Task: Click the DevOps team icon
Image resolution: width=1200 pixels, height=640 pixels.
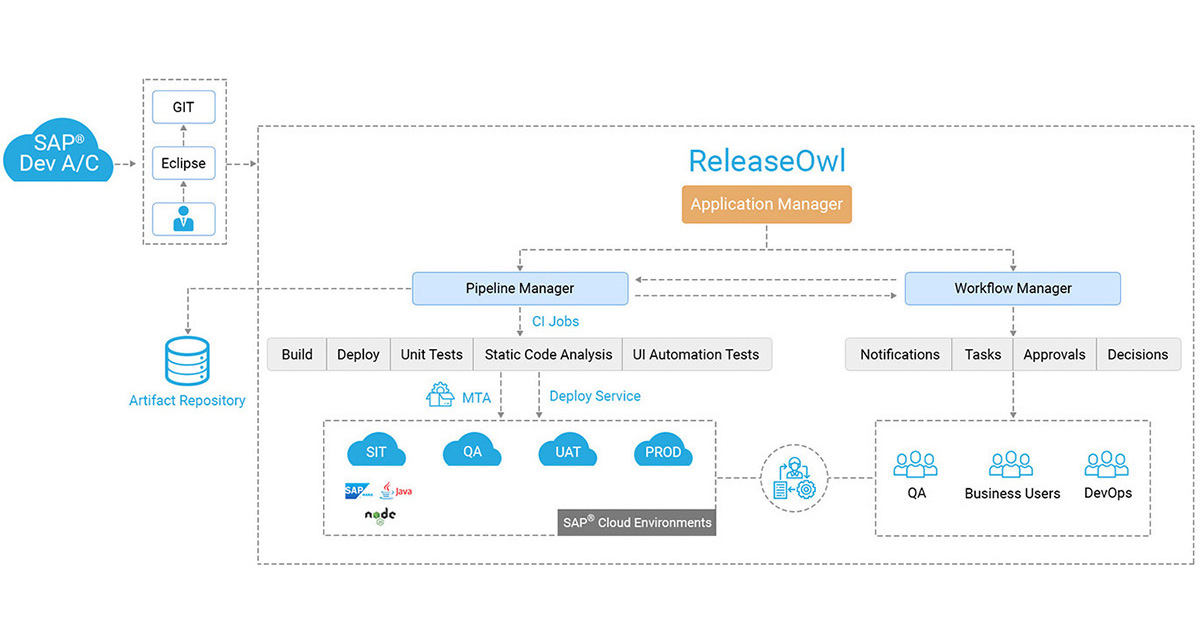Action: point(1107,465)
